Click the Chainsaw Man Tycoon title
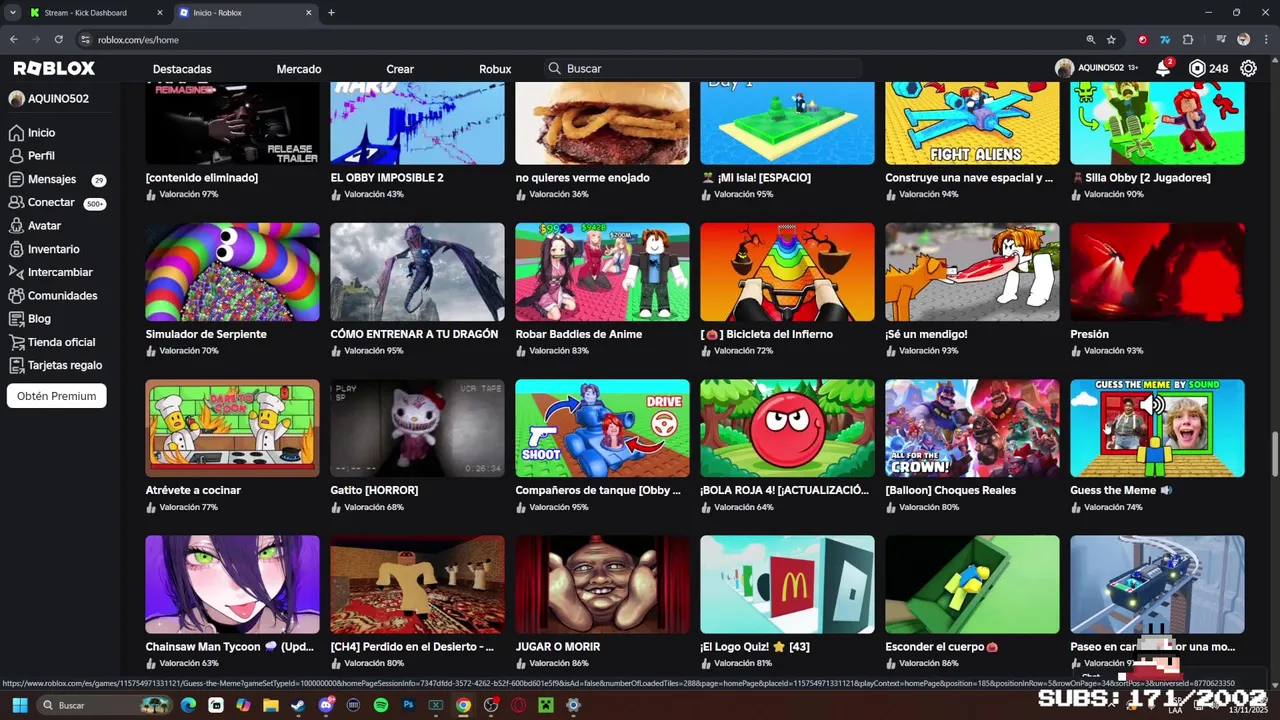The image size is (1280, 720). click(x=229, y=647)
